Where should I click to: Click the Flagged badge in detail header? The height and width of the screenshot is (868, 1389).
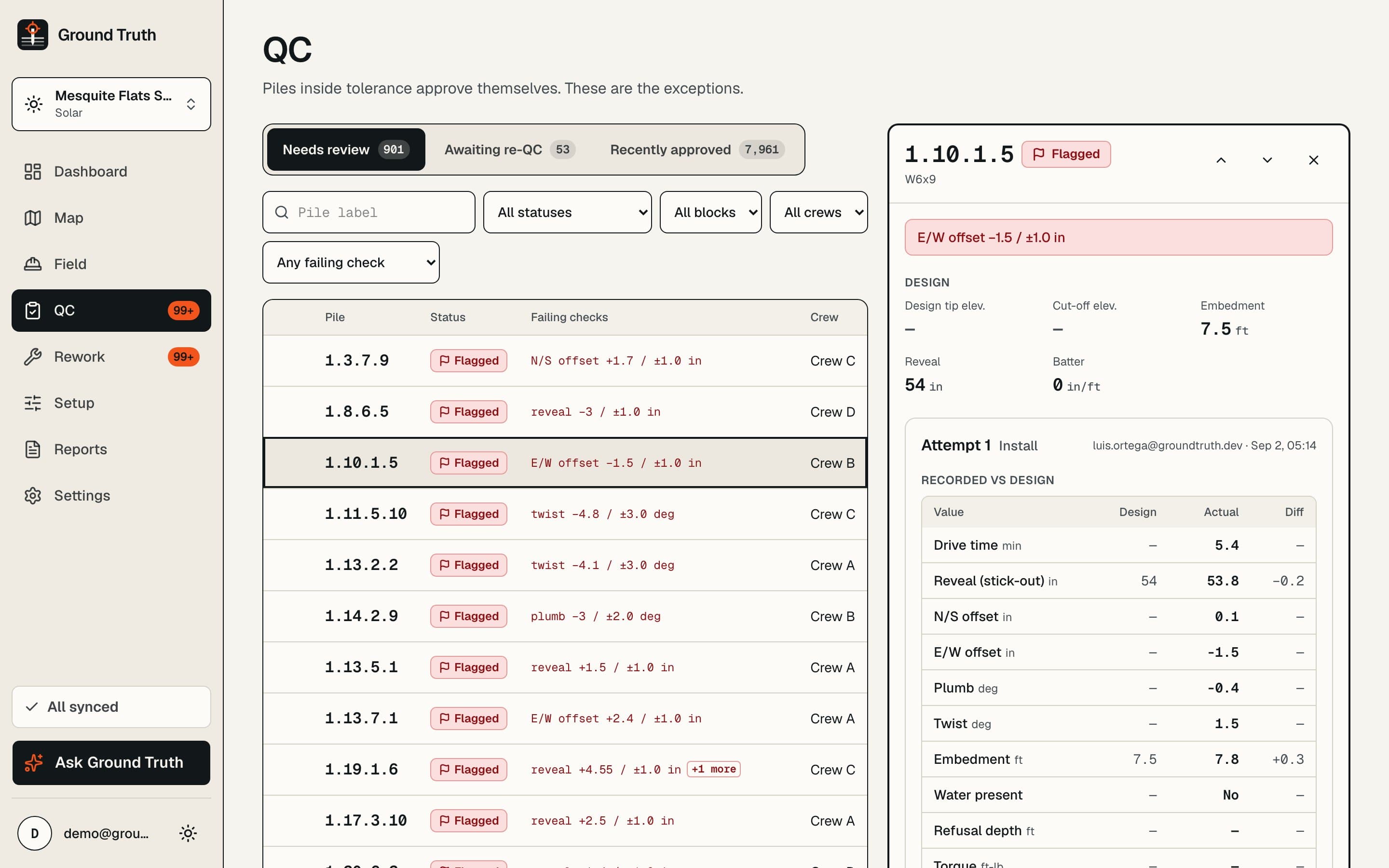click(1066, 154)
